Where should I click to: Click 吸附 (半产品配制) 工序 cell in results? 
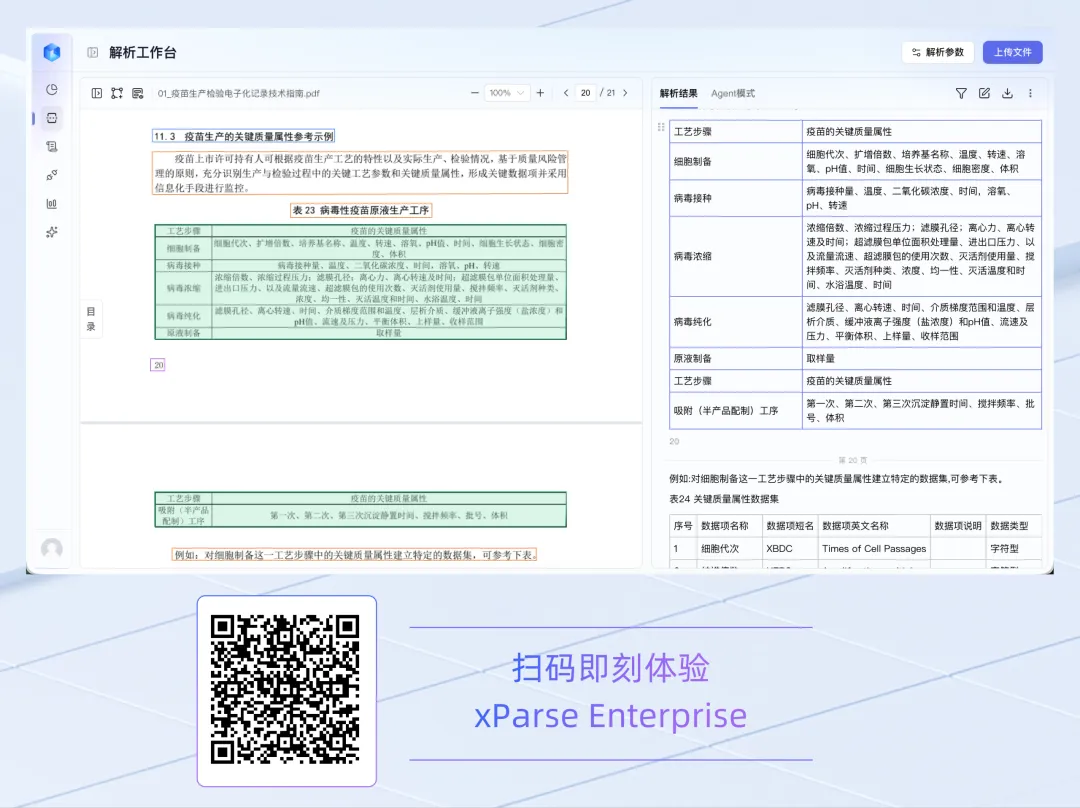pyautogui.click(x=736, y=411)
